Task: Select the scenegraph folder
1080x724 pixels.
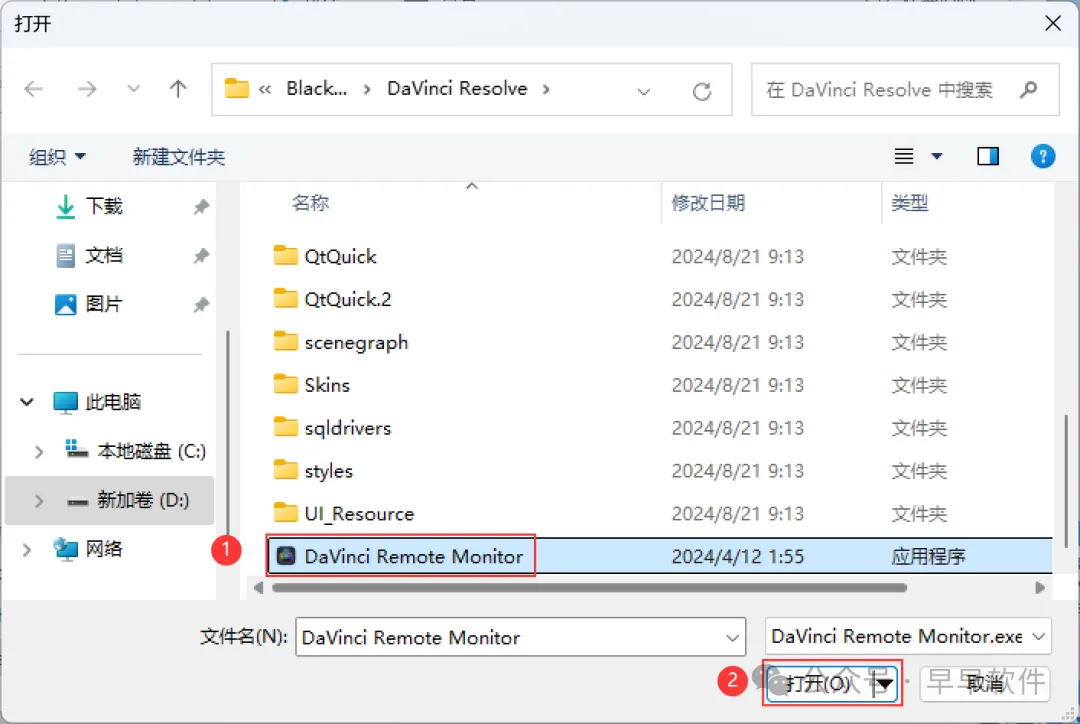Action: tap(356, 342)
